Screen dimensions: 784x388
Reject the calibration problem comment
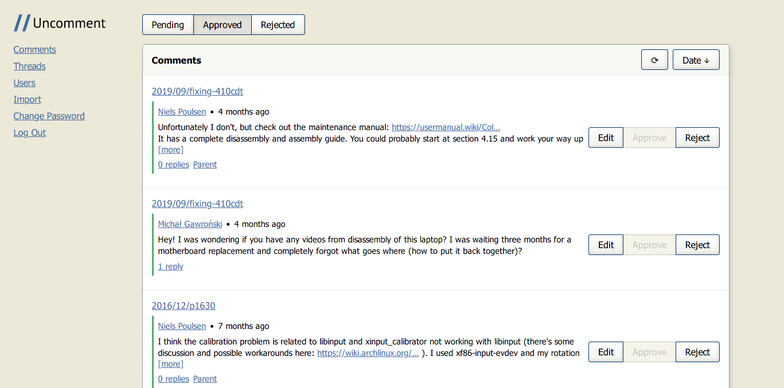click(698, 352)
